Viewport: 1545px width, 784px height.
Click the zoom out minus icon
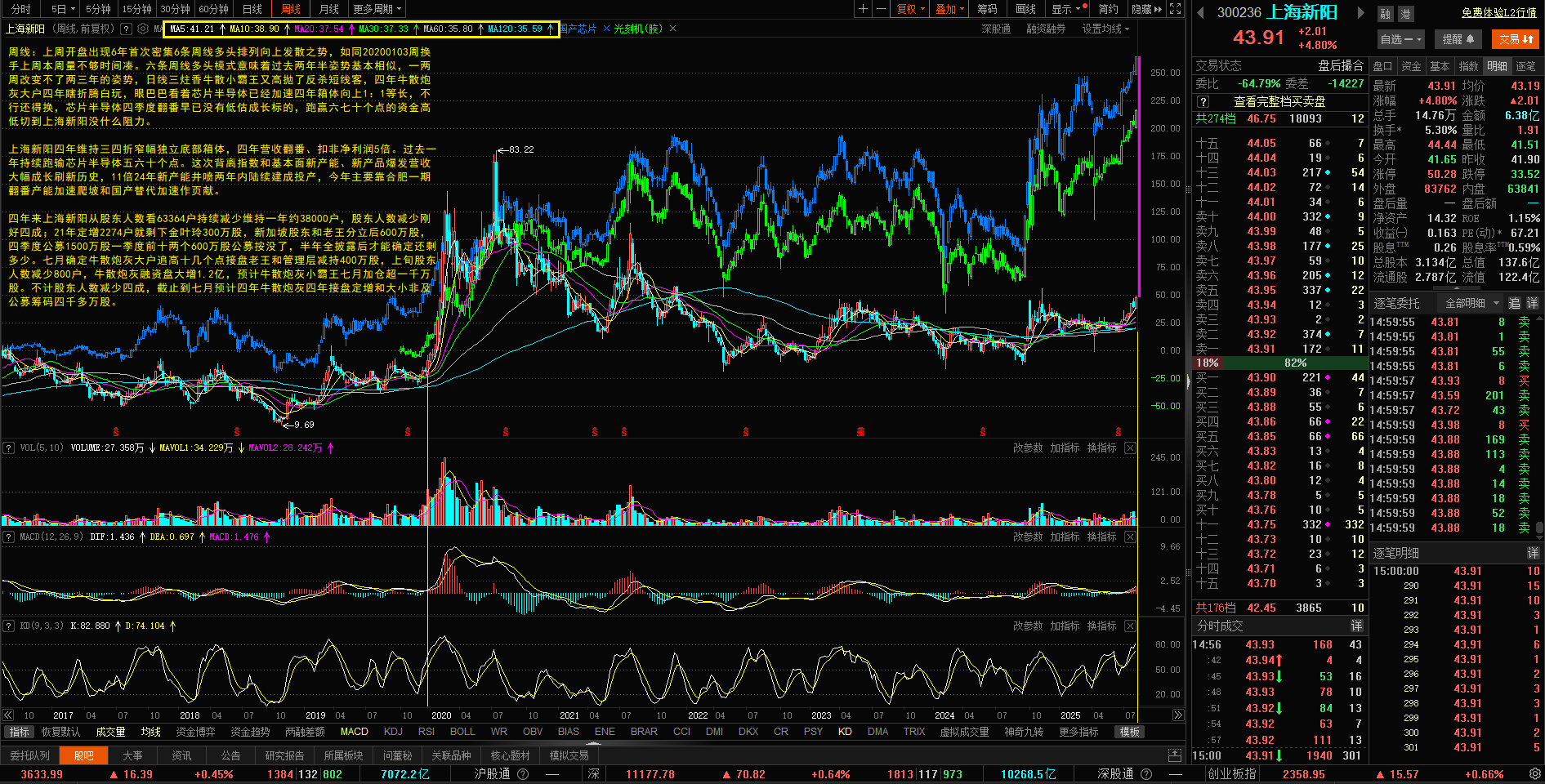tap(881, 9)
